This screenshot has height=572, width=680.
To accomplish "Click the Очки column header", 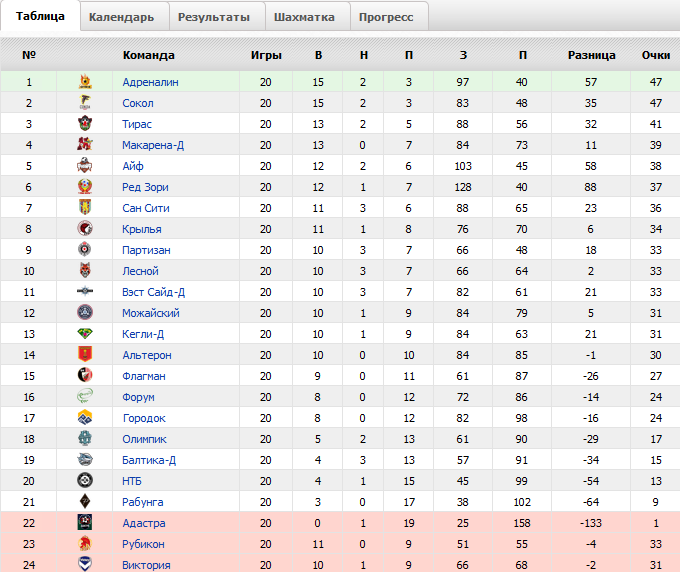I will click(656, 55).
